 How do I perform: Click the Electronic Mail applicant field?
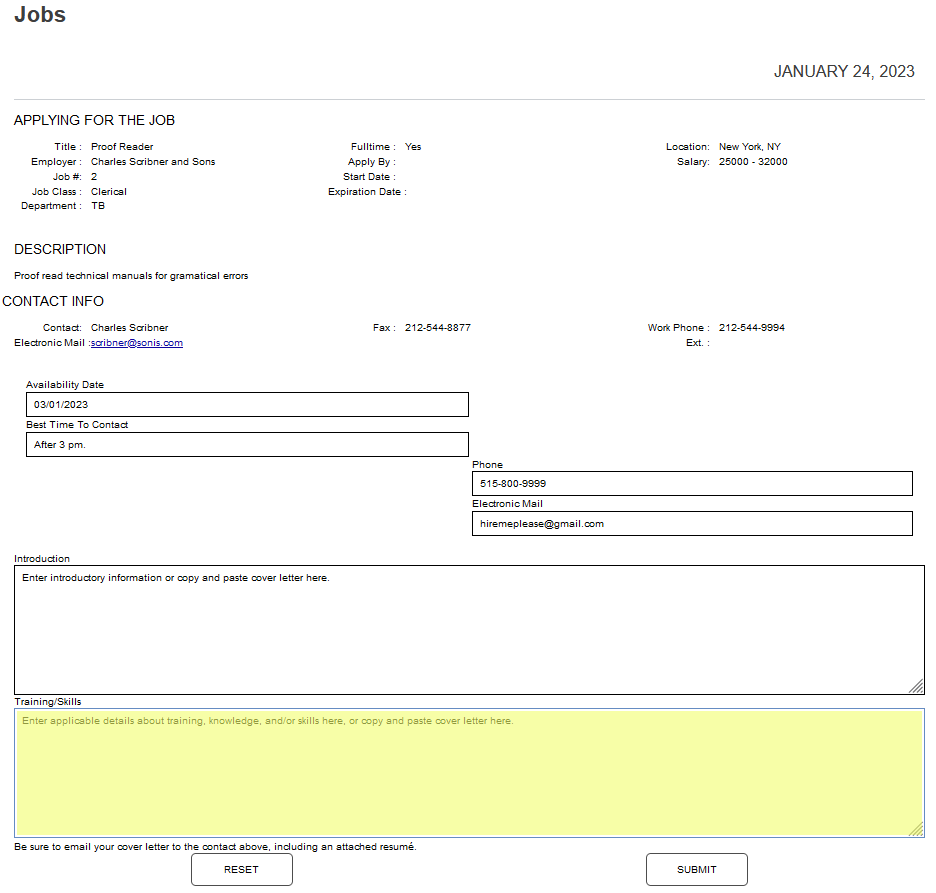tap(692, 523)
